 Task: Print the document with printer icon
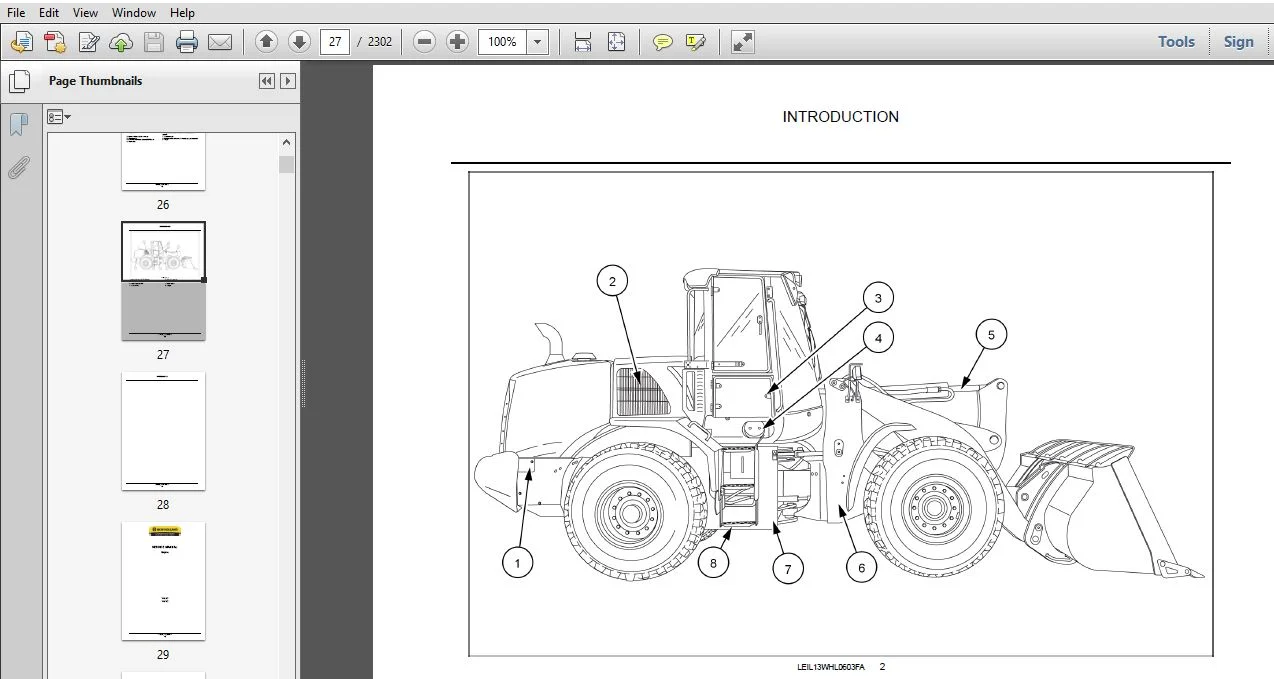[x=187, y=42]
